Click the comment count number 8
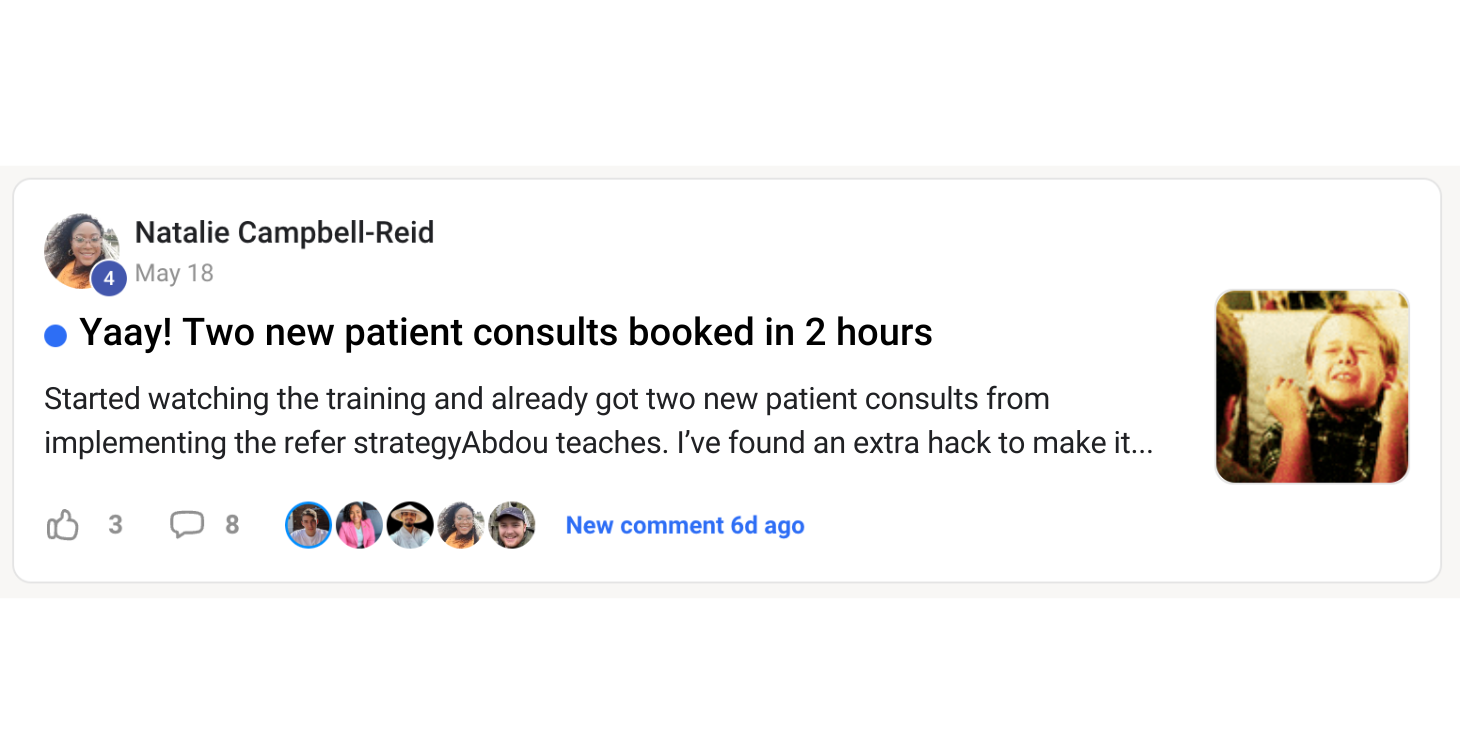Screen dimensions: 1460x752 click(x=232, y=525)
